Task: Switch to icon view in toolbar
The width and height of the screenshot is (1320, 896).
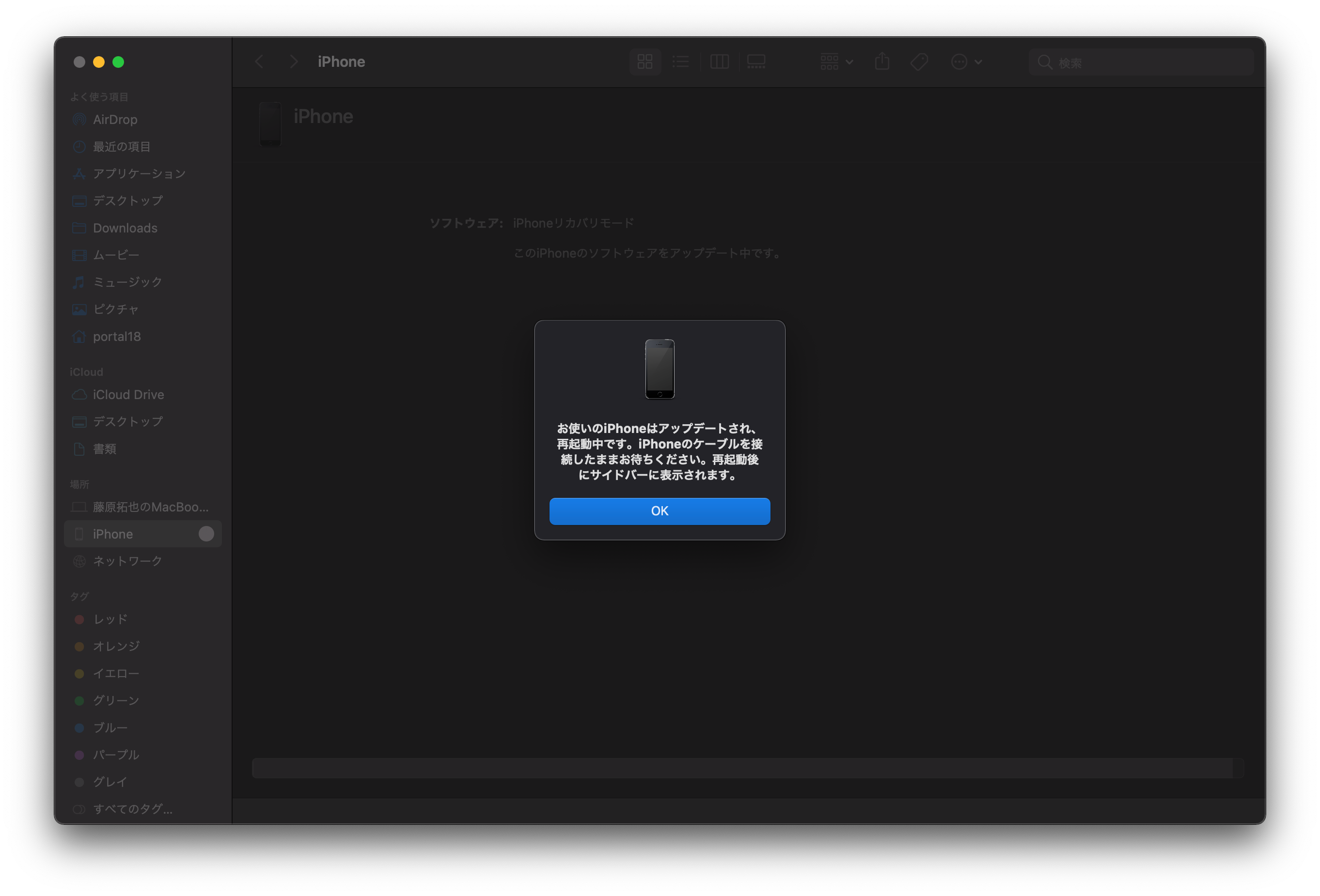Action: [644, 62]
